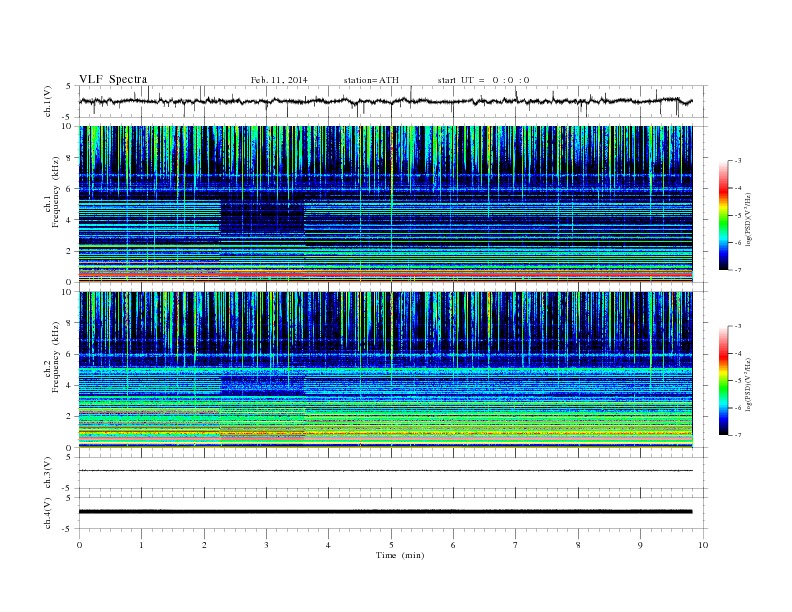Viewport: 792px width, 612px height.
Task: Click the "VLF Spectra" plot title
Action: click(113, 79)
